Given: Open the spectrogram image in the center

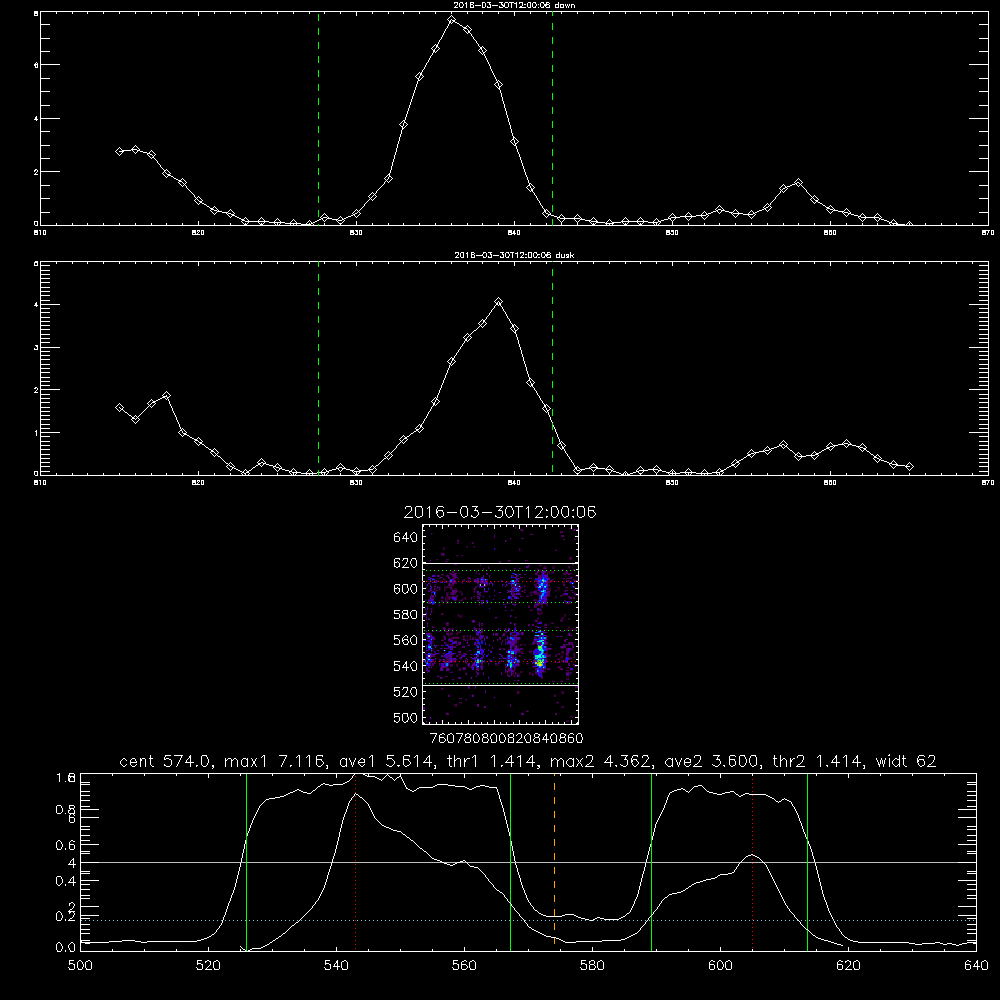Looking at the screenshot, I should coord(501,624).
